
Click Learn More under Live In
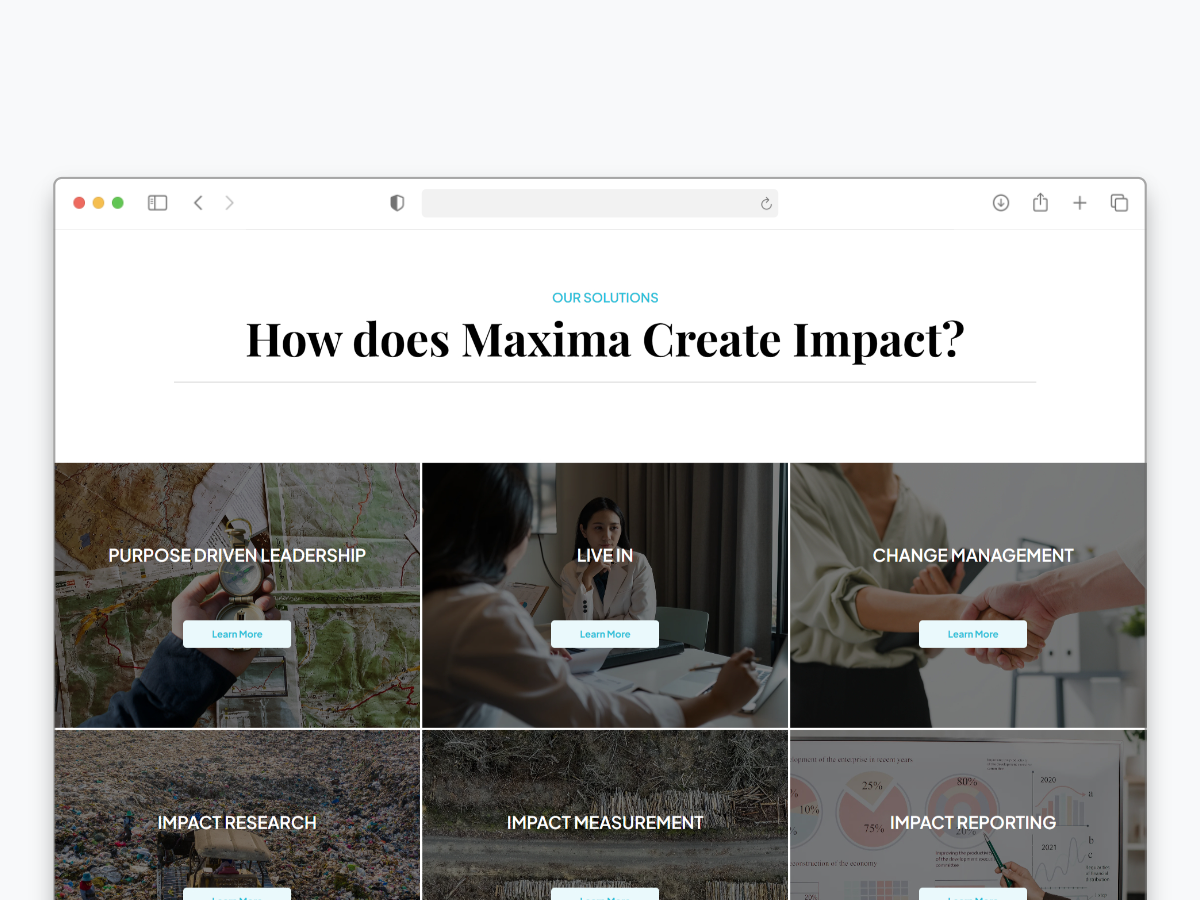pos(605,634)
